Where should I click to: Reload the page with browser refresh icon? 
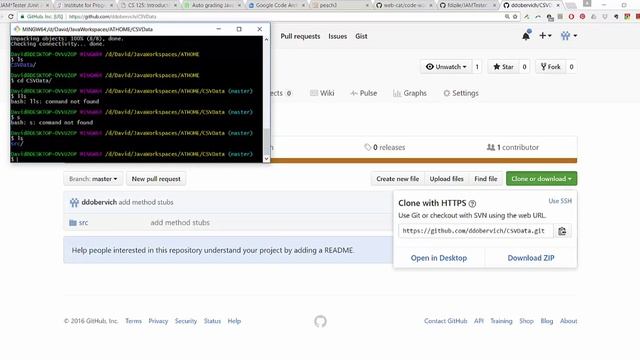[11, 17]
